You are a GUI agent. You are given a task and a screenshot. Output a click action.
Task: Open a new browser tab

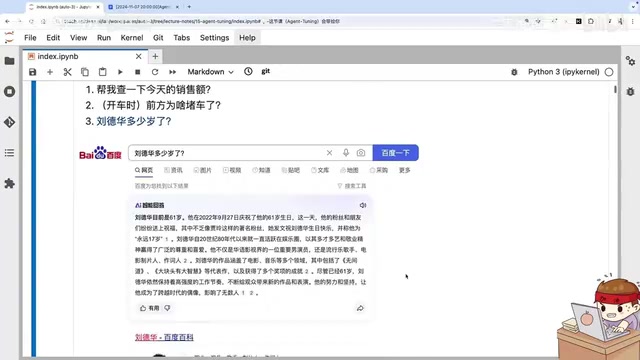click(x=189, y=7)
